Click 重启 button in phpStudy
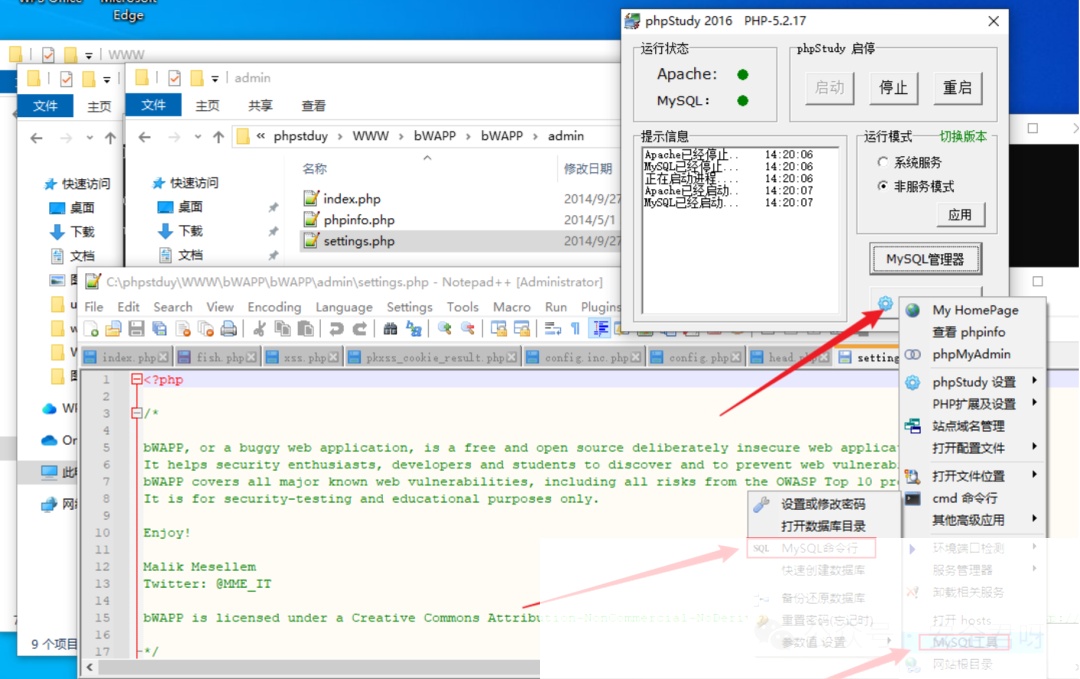1080x679 pixels. pyautogui.click(x=957, y=87)
